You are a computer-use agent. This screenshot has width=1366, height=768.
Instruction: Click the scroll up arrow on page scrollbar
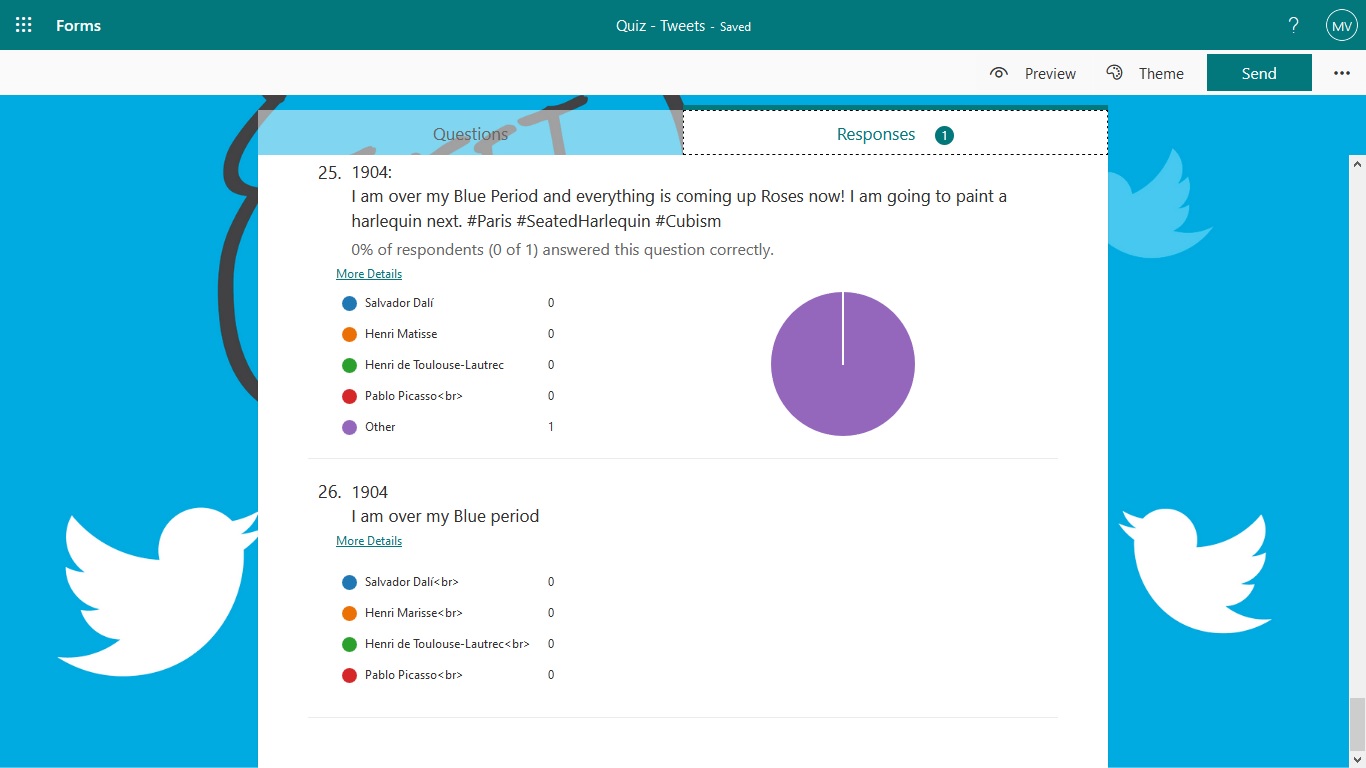(x=1357, y=163)
